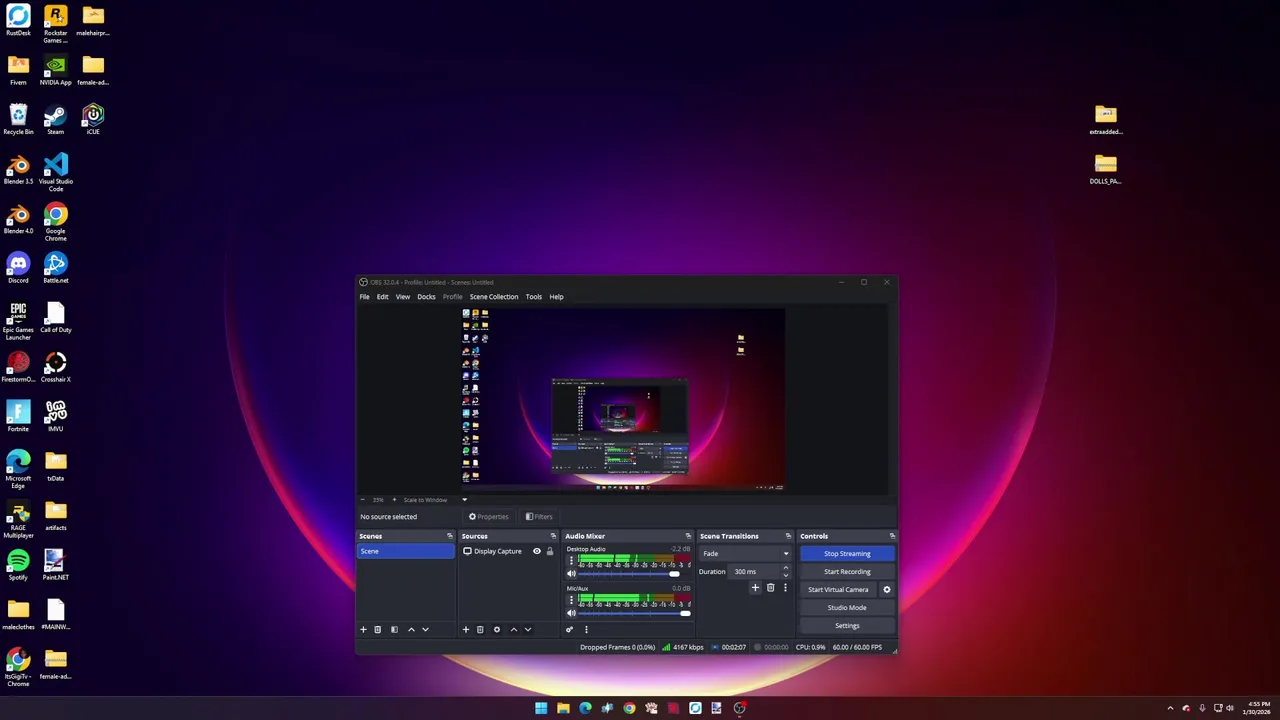Mute Mic/Aux speaker icon

pos(571,613)
